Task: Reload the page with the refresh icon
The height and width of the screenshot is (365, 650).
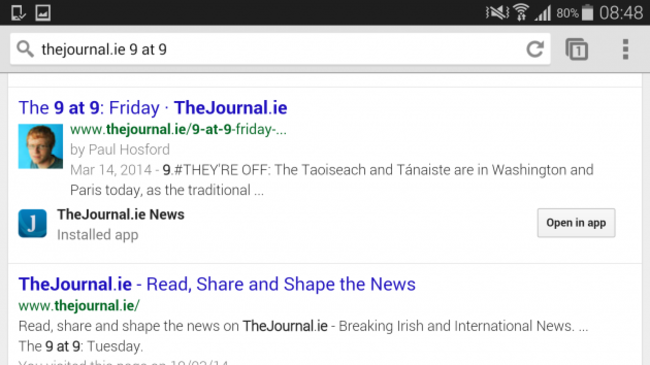Action: pyautogui.click(x=535, y=49)
